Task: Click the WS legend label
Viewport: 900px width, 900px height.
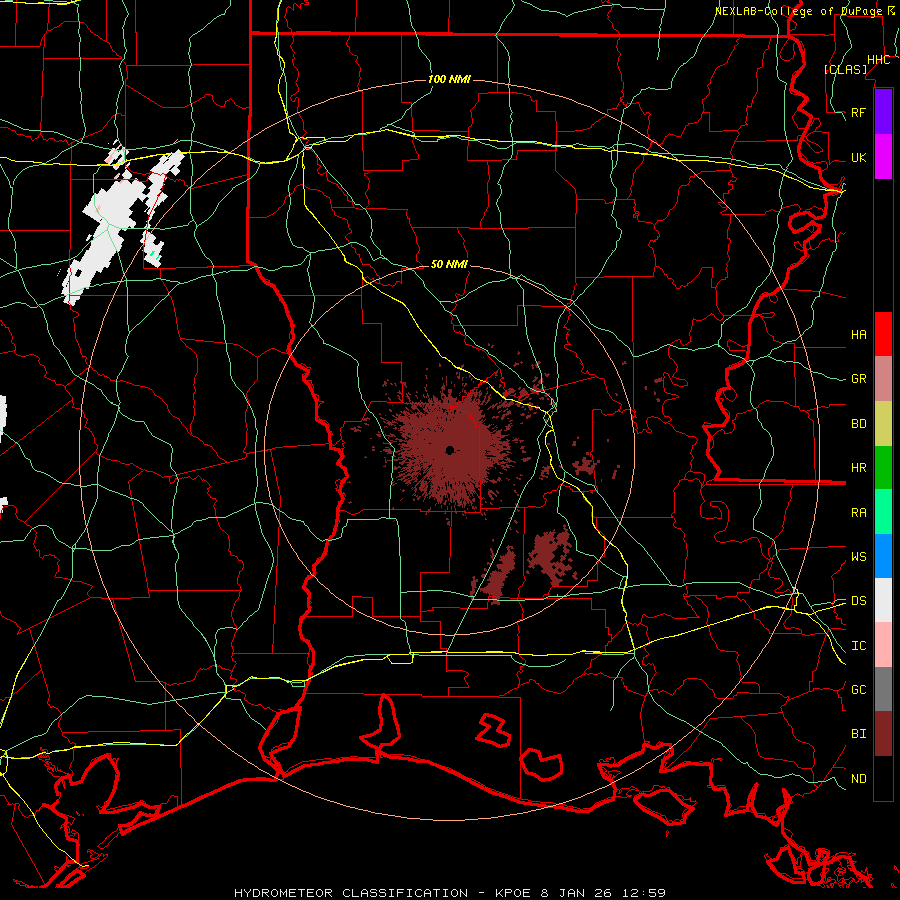Action: pyautogui.click(x=858, y=557)
